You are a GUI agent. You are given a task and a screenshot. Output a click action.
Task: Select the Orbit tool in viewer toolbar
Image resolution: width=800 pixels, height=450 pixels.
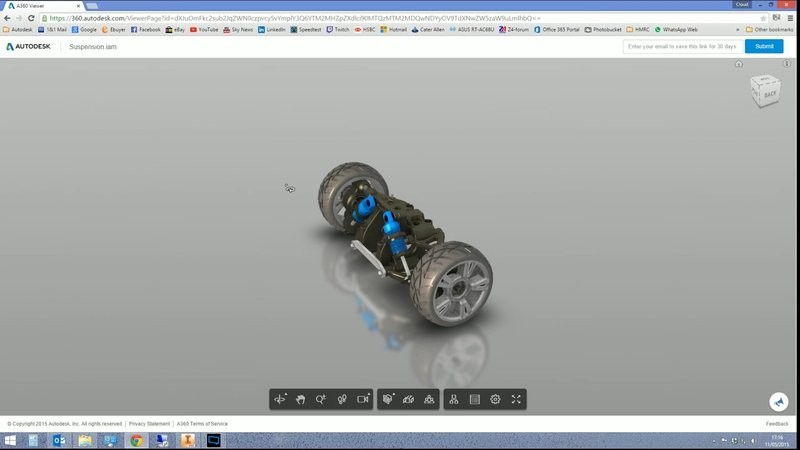coord(280,399)
